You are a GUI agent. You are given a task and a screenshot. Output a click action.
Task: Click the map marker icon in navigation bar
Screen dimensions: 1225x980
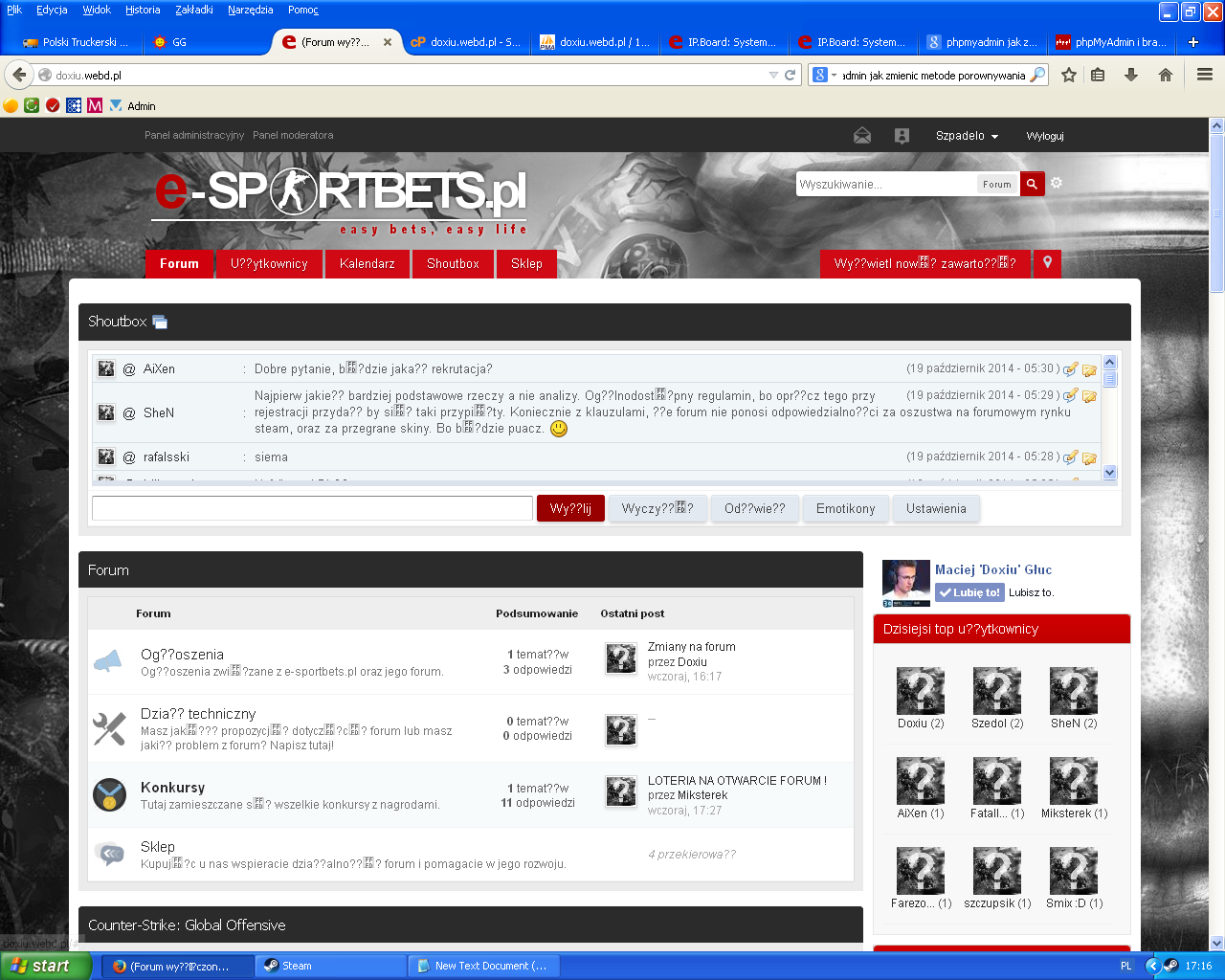tap(1048, 263)
